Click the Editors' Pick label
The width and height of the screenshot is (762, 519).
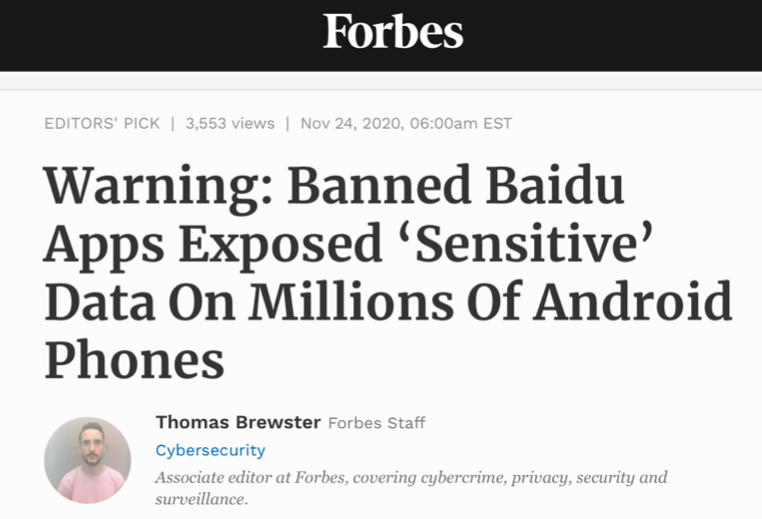point(102,123)
